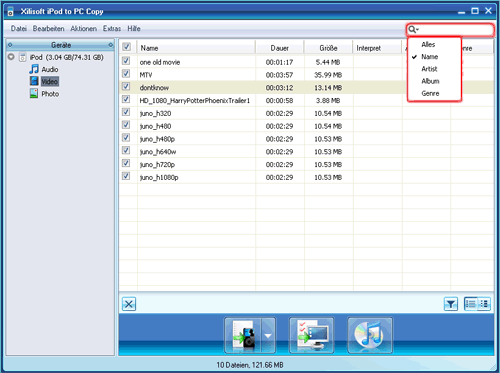
Task: Toggle the dontknow row checkbox
Action: pos(126,86)
